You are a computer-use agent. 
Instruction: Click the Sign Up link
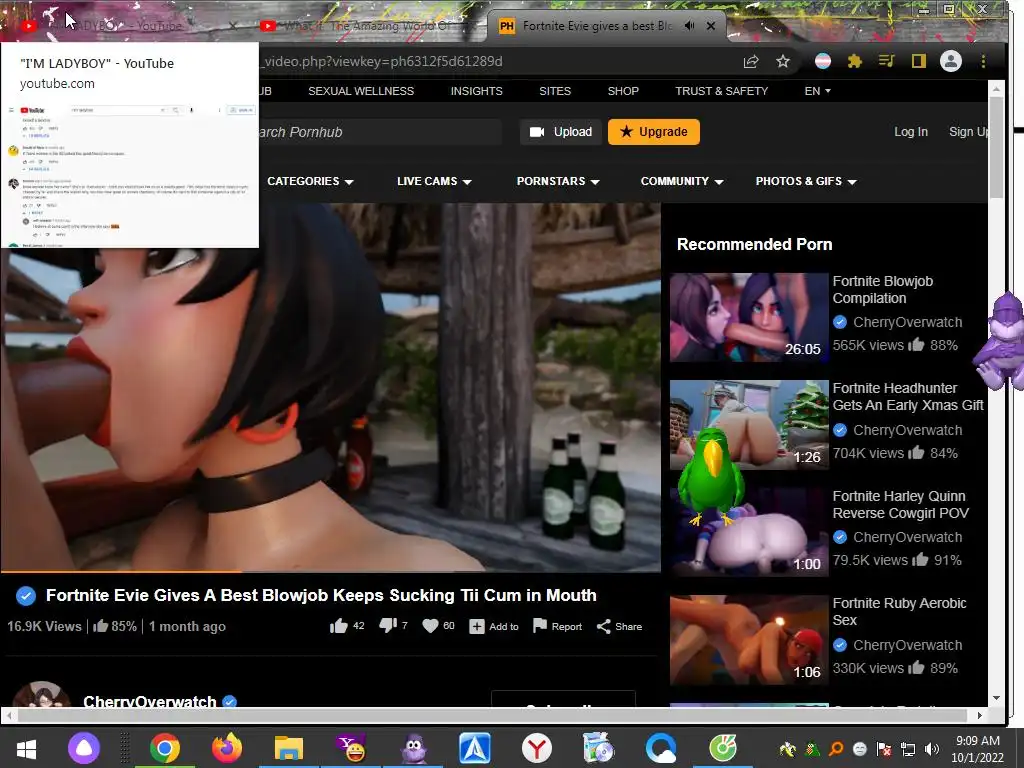[x=968, y=132]
